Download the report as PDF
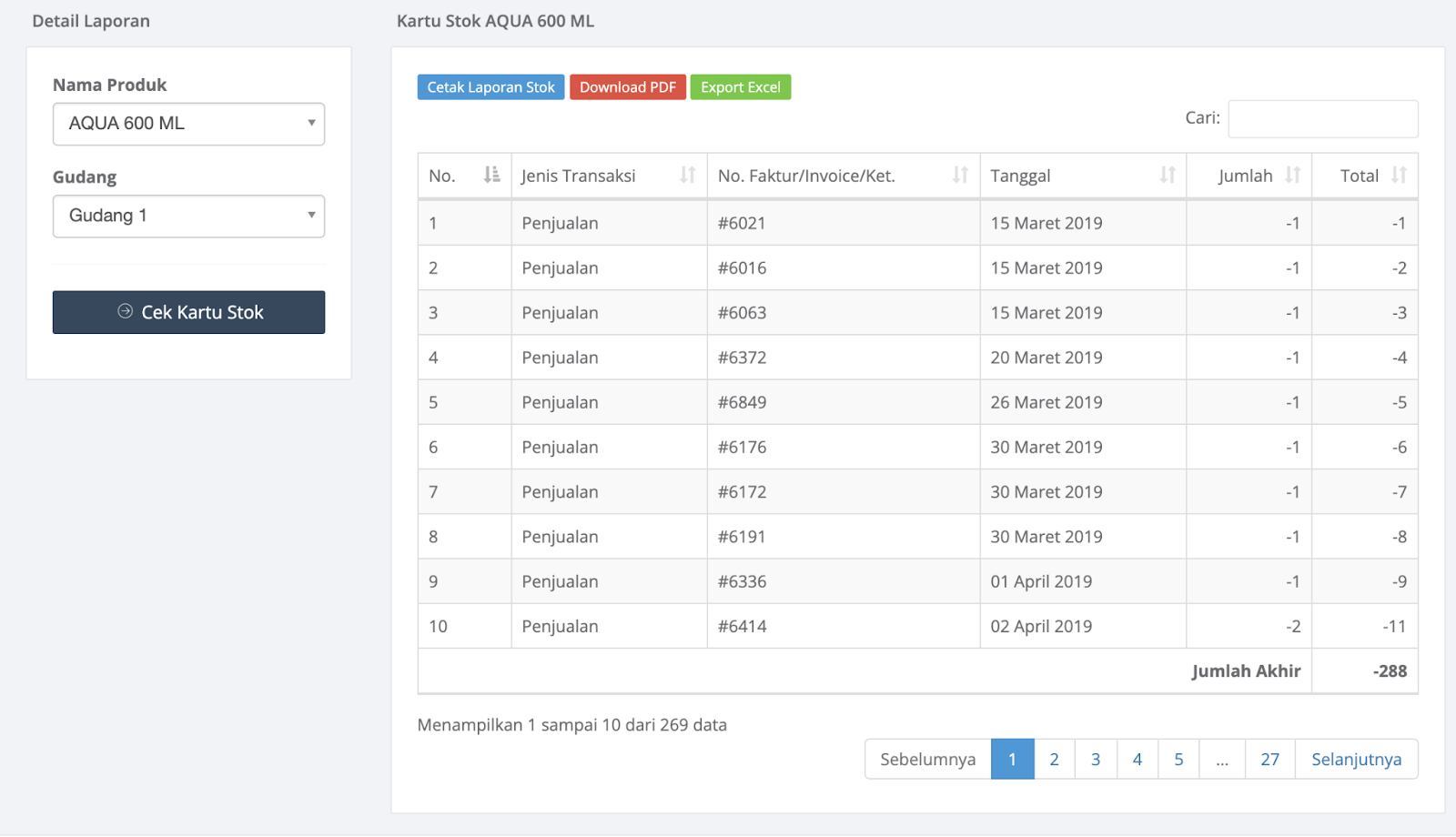Image resolution: width=1456 pixels, height=837 pixels. [x=628, y=87]
